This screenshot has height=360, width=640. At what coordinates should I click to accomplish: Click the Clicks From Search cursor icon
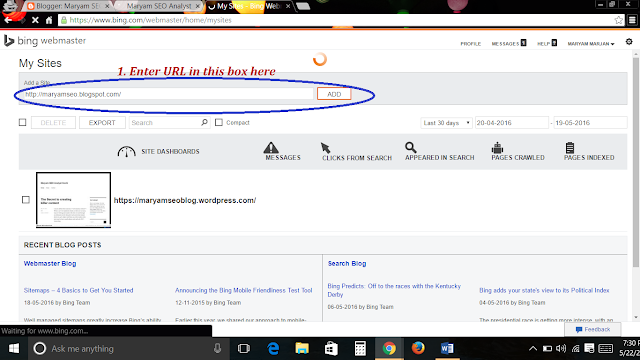(325, 147)
